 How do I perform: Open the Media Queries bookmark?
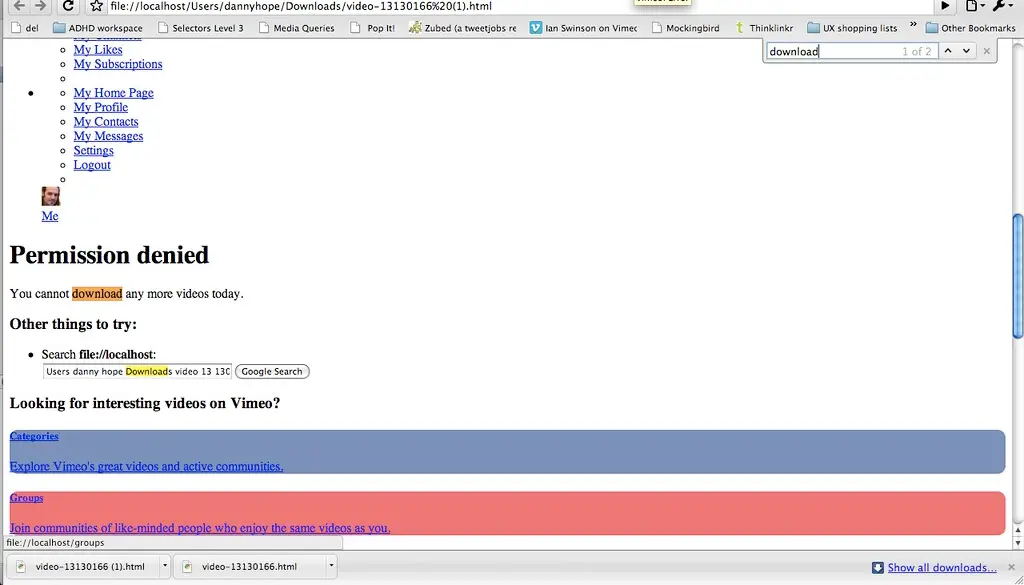tap(296, 28)
